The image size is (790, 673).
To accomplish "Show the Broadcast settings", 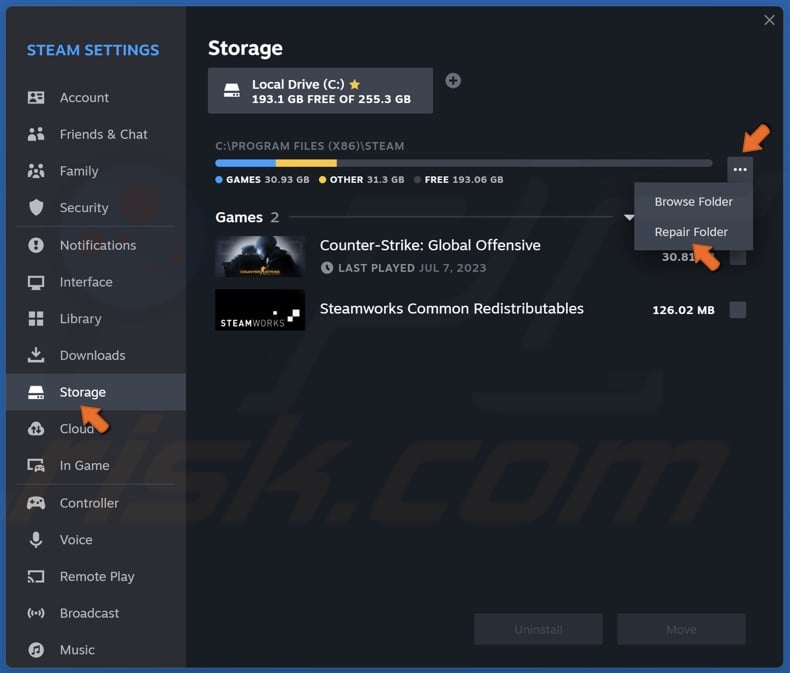I will pyautogui.click(x=96, y=613).
